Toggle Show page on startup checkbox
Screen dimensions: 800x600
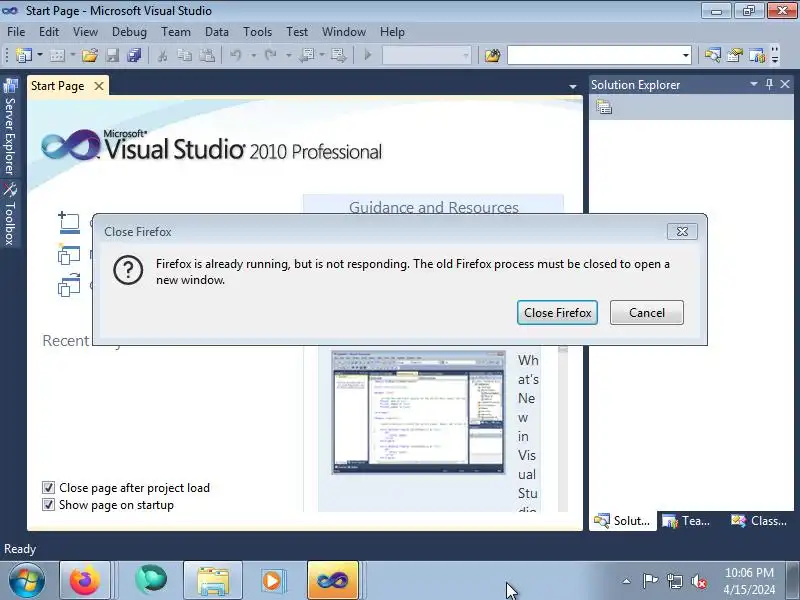click(48, 505)
